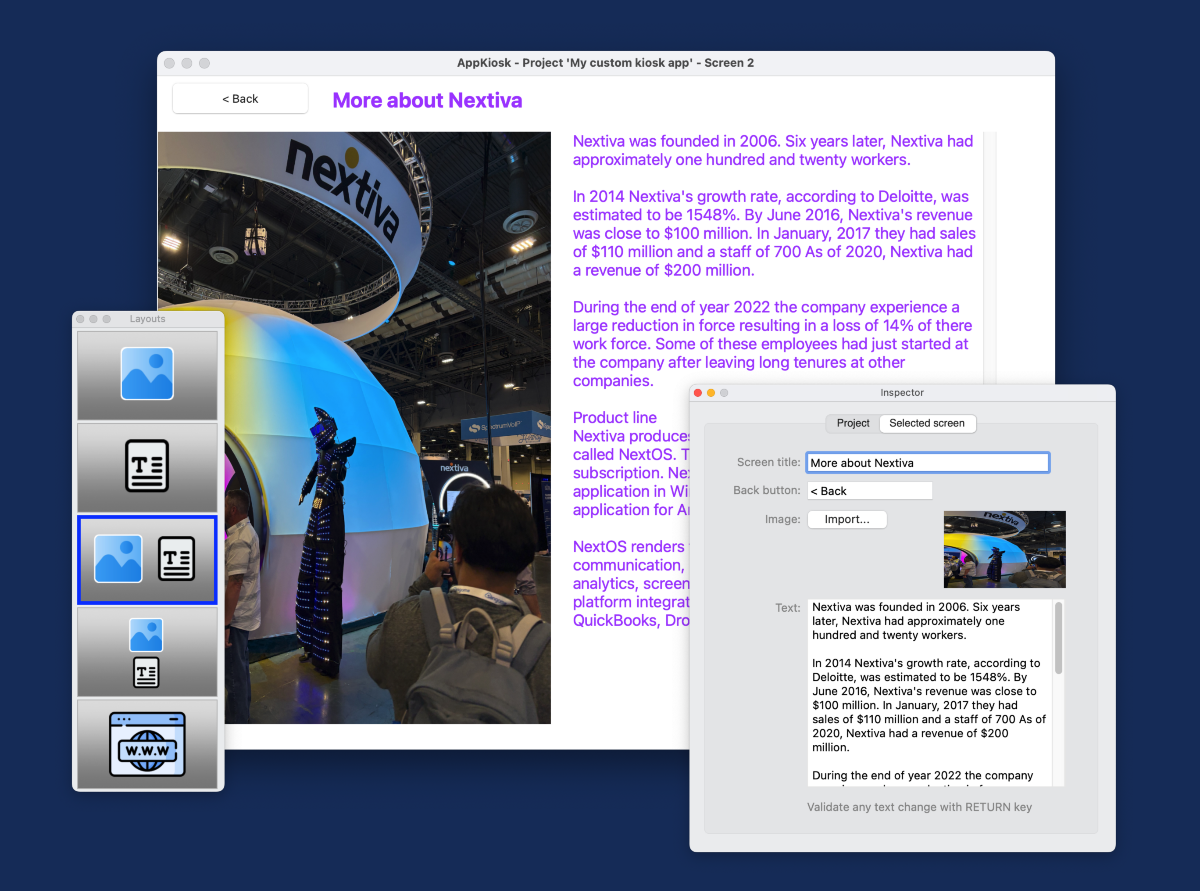Click the Import... image button
Image resolution: width=1200 pixels, height=891 pixels.
(x=847, y=519)
